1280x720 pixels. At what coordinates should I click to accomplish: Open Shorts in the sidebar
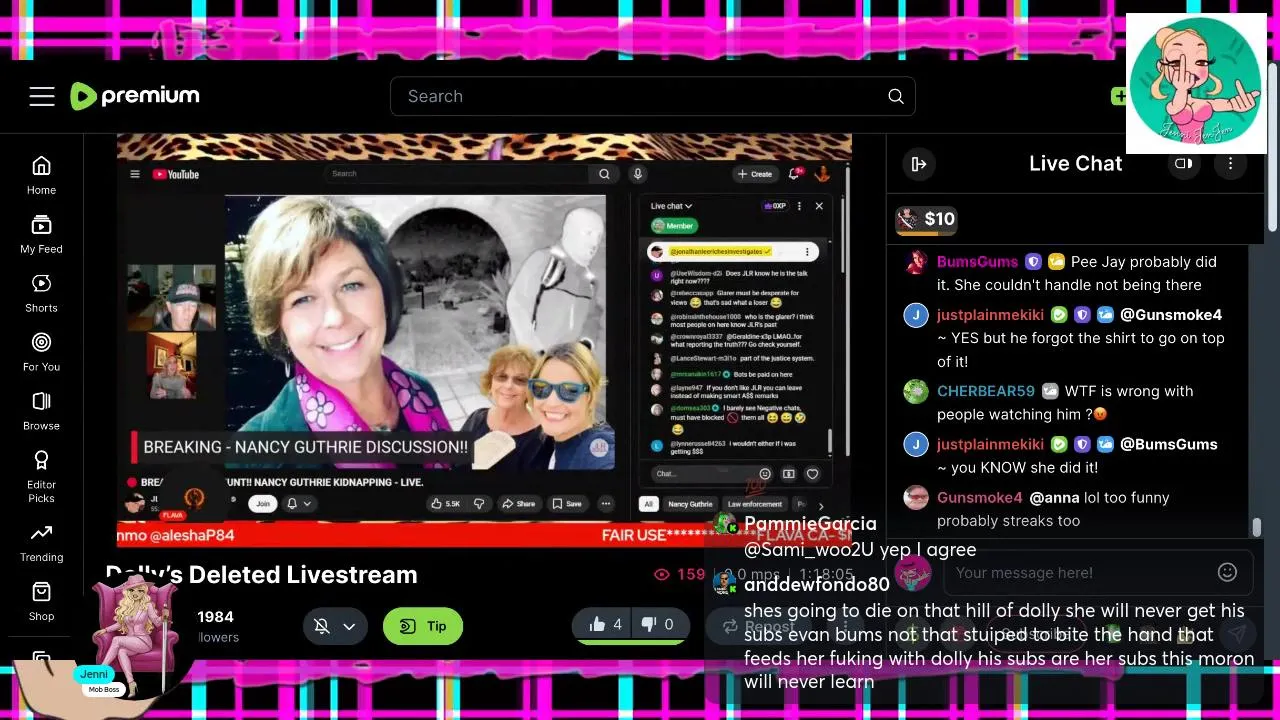tap(41, 293)
